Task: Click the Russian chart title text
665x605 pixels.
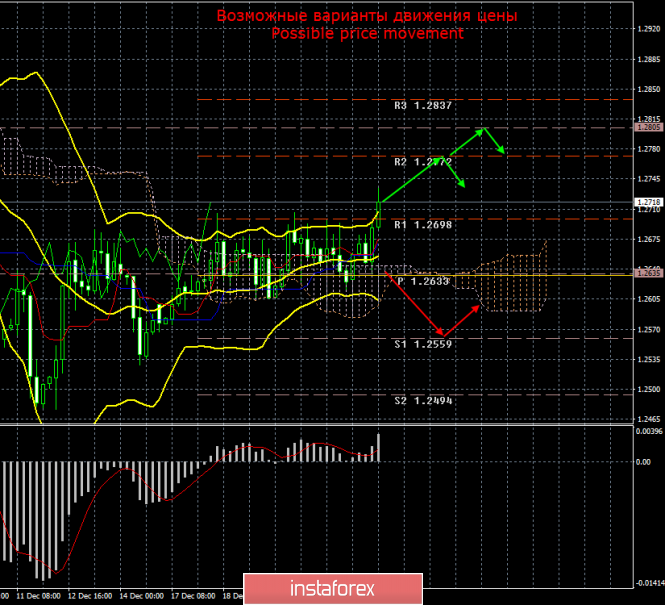Action: point(368,17)
